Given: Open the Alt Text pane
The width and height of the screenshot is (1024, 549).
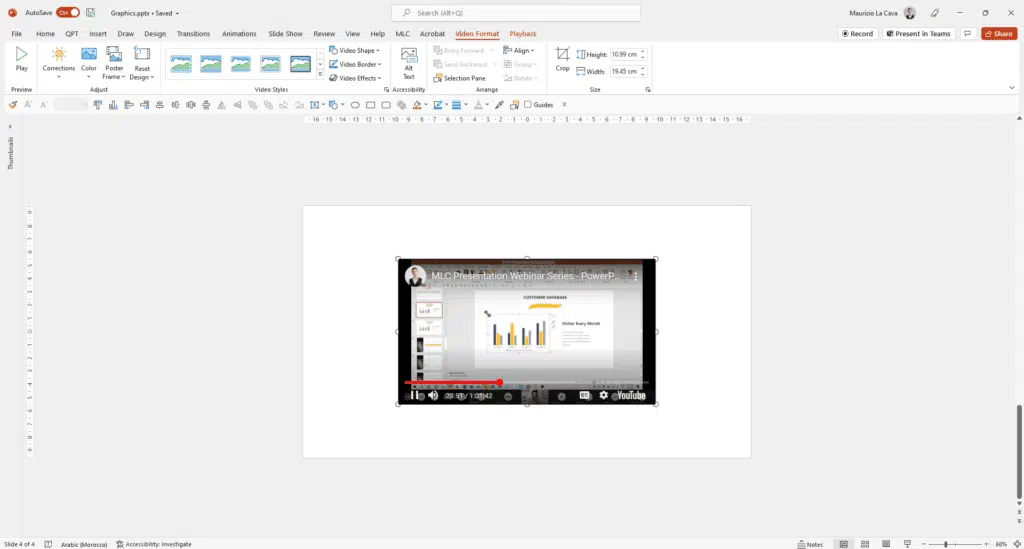Looking at the screenshot, I should [x=408, y=62].
